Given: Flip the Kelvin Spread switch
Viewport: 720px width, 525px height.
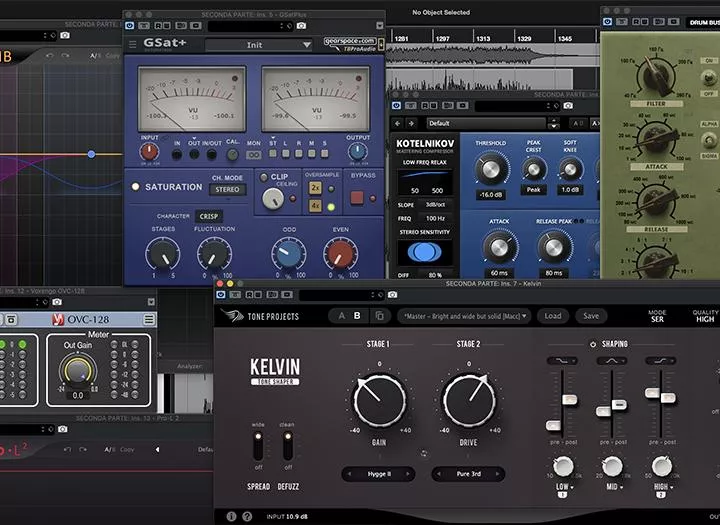Looking at the screenshot, I should 258,446.
